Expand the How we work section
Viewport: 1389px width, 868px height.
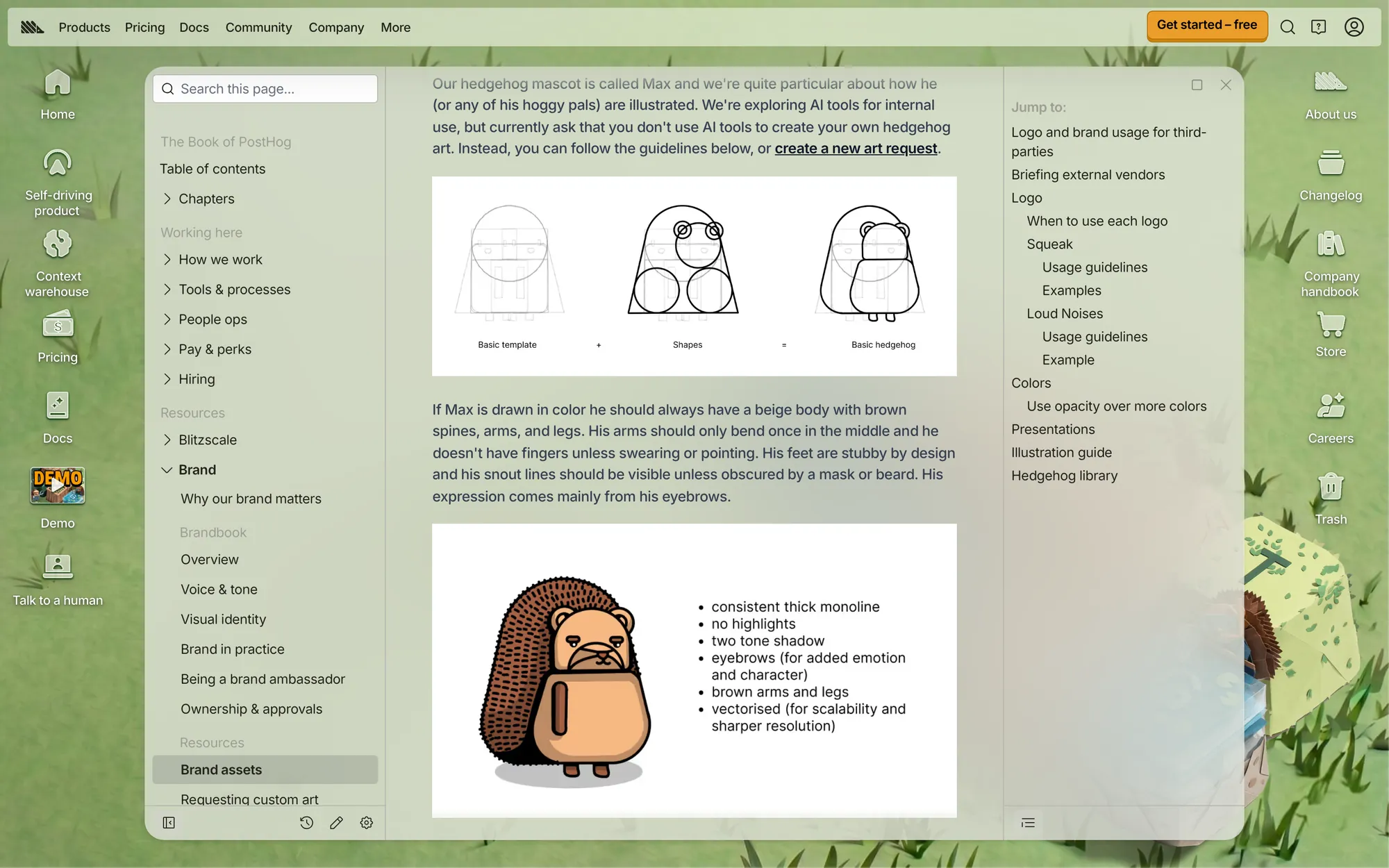pyautogui.click(x=265, y=260)
